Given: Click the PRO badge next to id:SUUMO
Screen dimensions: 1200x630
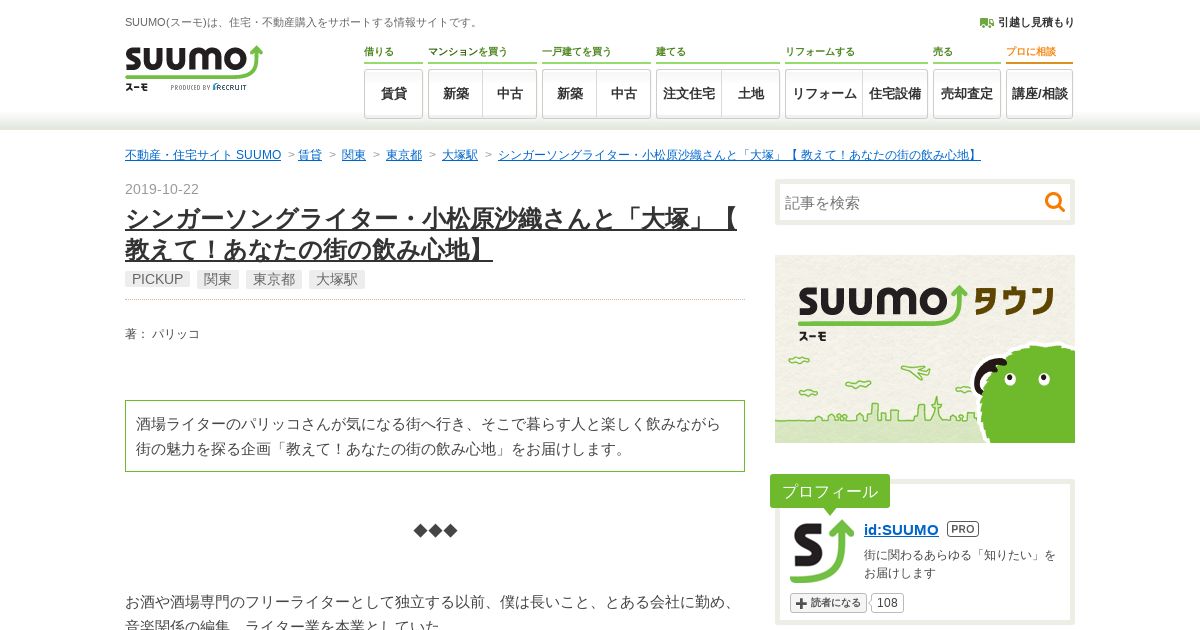Looking at the screenshot, I should tap(963, 529).
